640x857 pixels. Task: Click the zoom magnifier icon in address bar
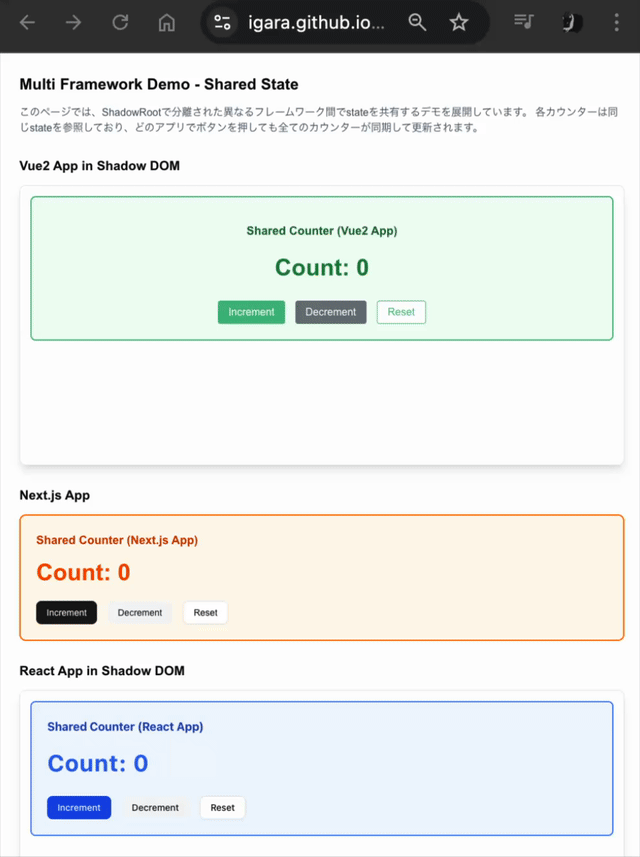point(417,23)
